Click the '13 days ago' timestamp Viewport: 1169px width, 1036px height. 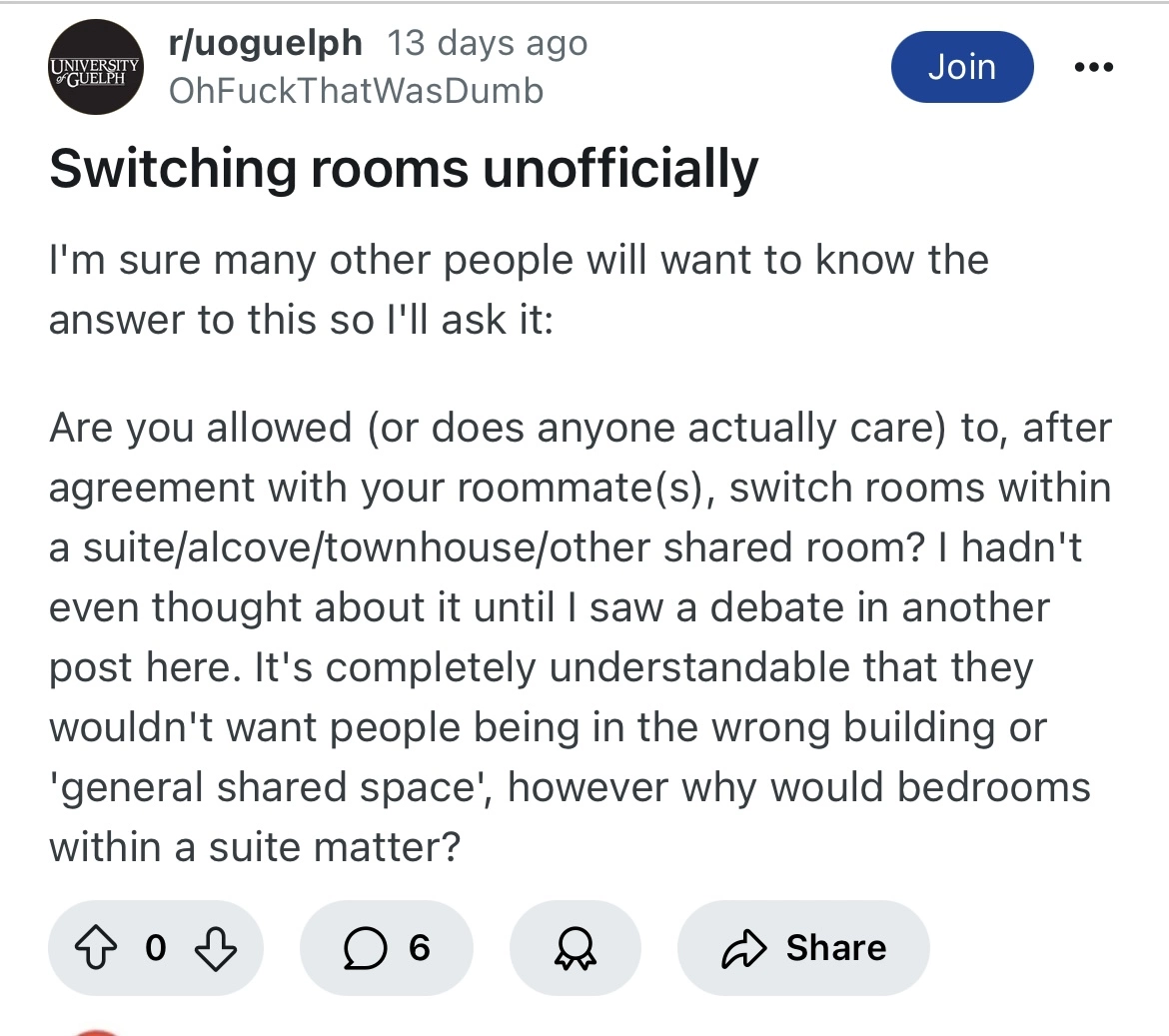tap(487, 43)
